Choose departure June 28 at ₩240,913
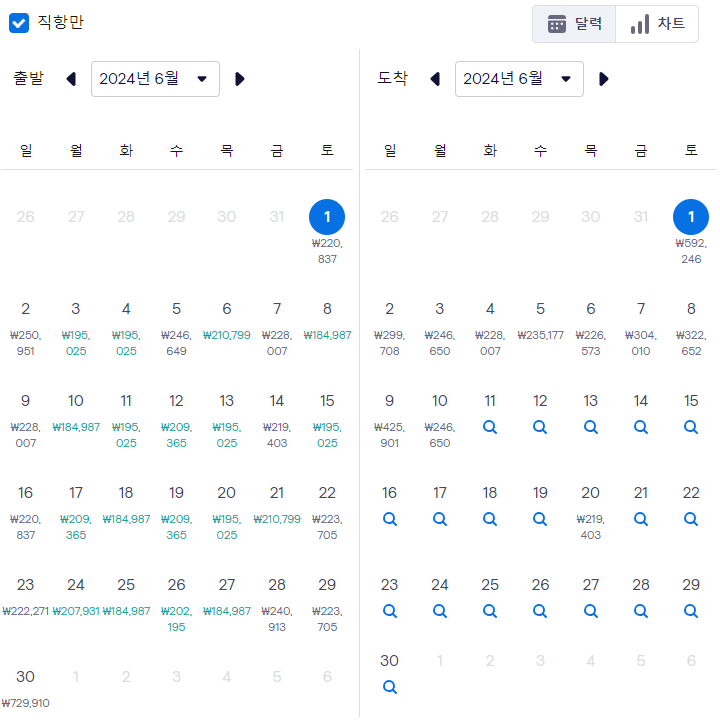The image size is (720, 727). point(277,605)
